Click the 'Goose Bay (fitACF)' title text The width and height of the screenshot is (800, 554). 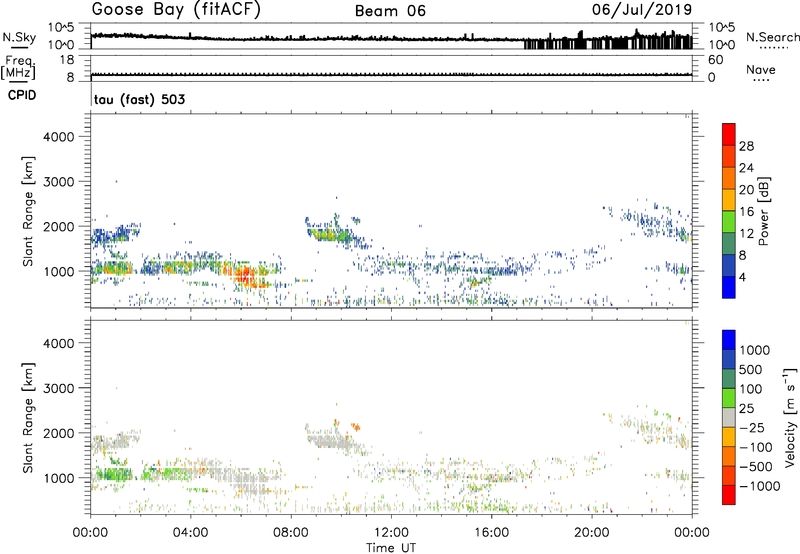[176, 10]
